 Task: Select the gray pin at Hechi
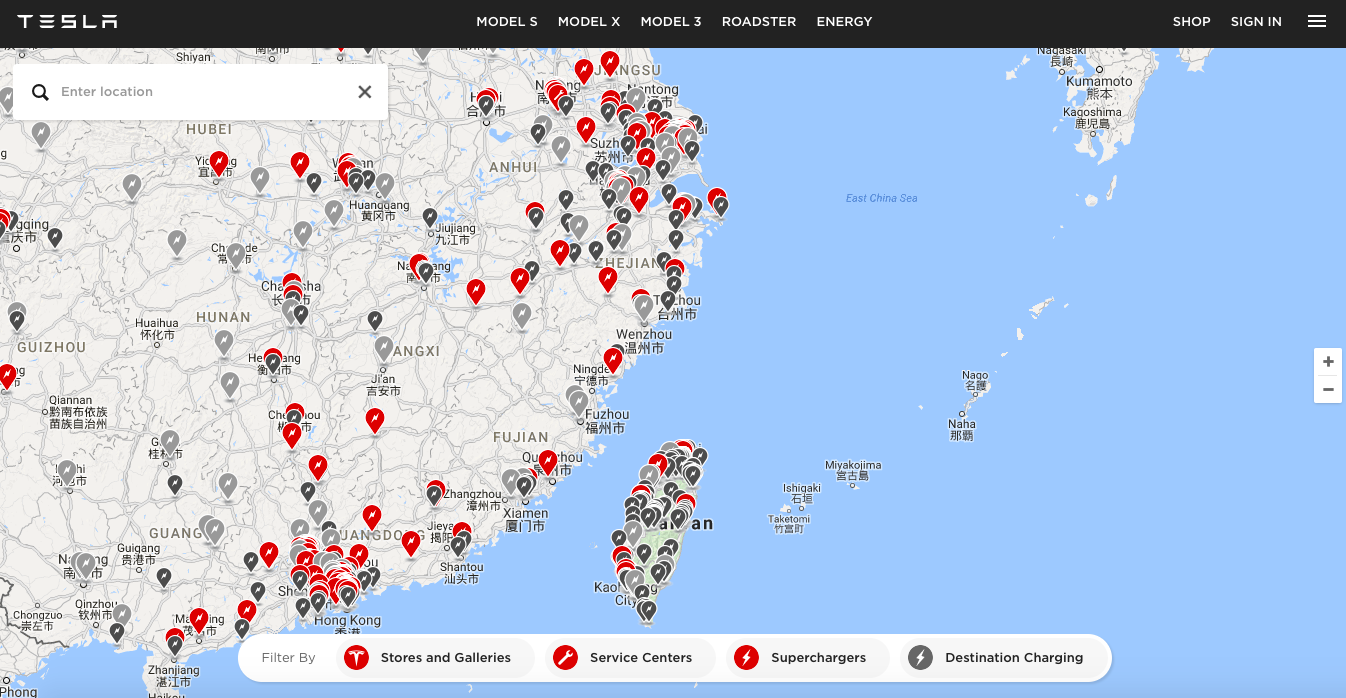(67, 471)
